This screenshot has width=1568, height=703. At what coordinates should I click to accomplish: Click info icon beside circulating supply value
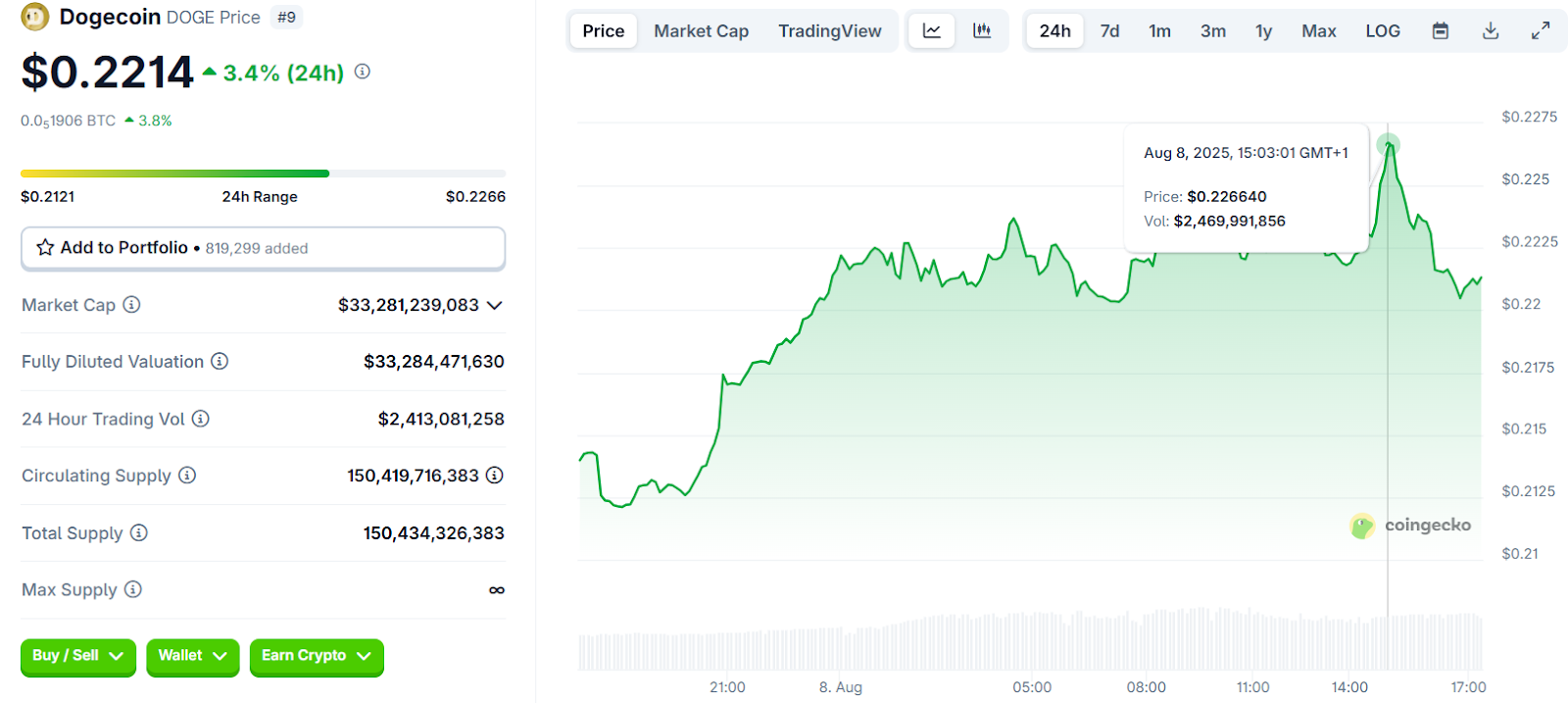pos(495,476)
